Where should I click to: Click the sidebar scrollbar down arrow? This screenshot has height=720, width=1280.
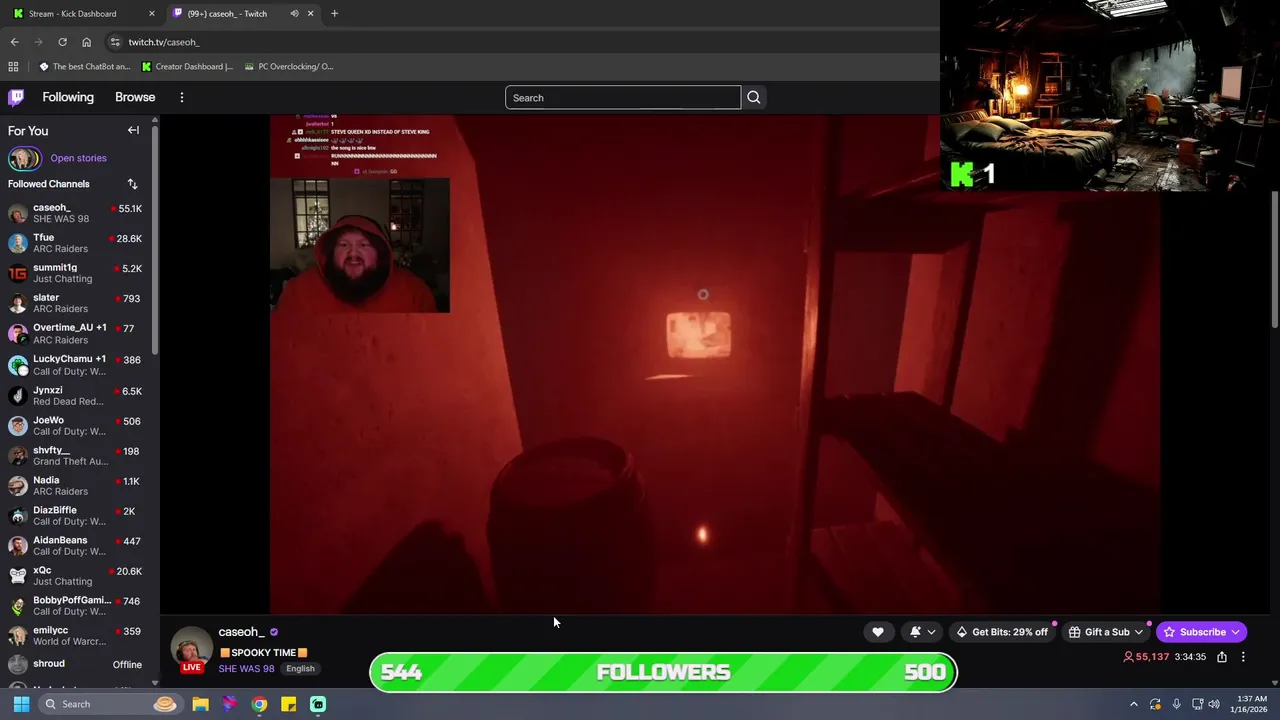tap(155, 682)
